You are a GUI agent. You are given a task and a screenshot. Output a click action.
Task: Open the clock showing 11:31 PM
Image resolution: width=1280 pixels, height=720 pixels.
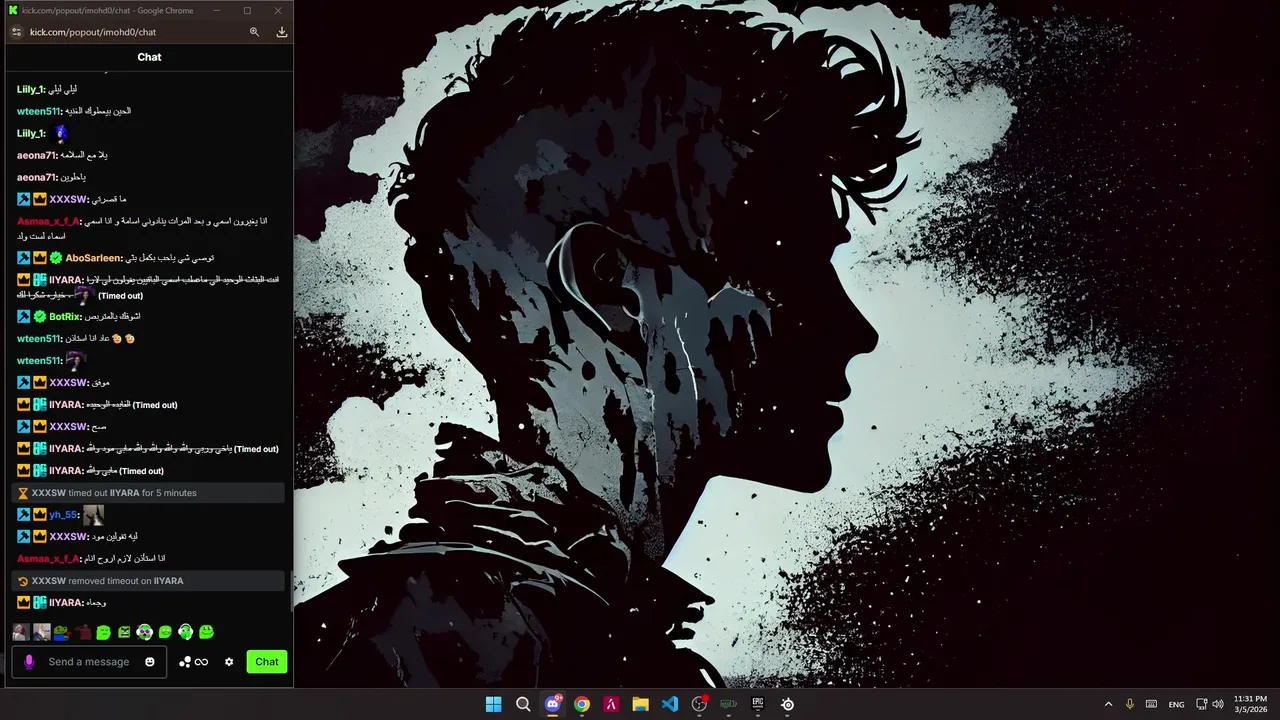[1250, 704]
